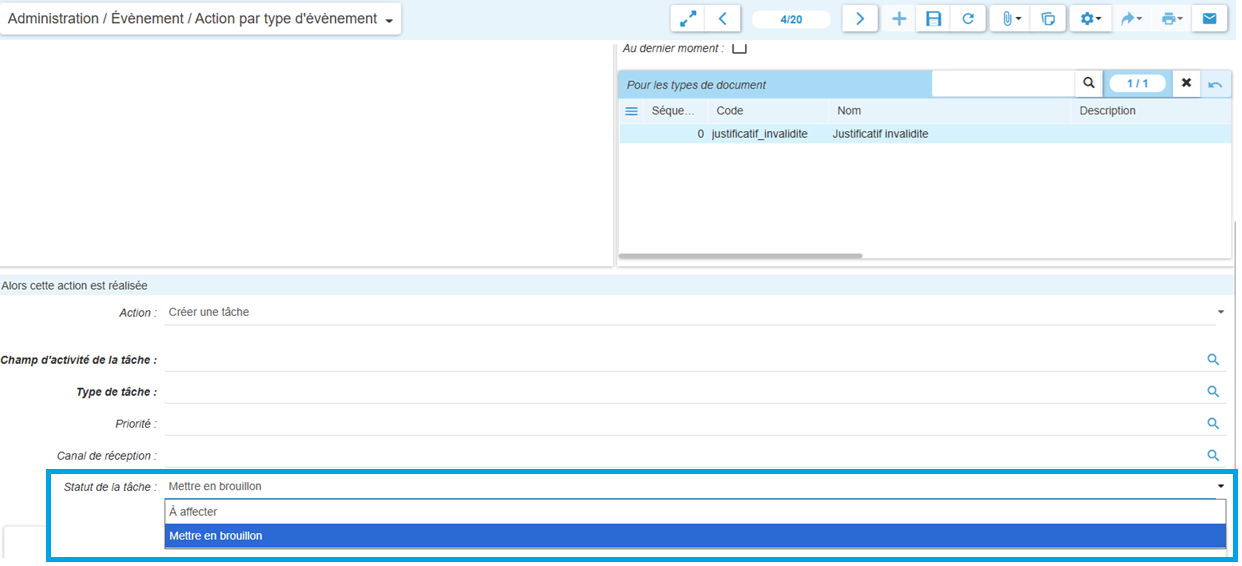Clear document types search with X button
This screenshot has width=1242, height=566.
(x=1186, y=83)
